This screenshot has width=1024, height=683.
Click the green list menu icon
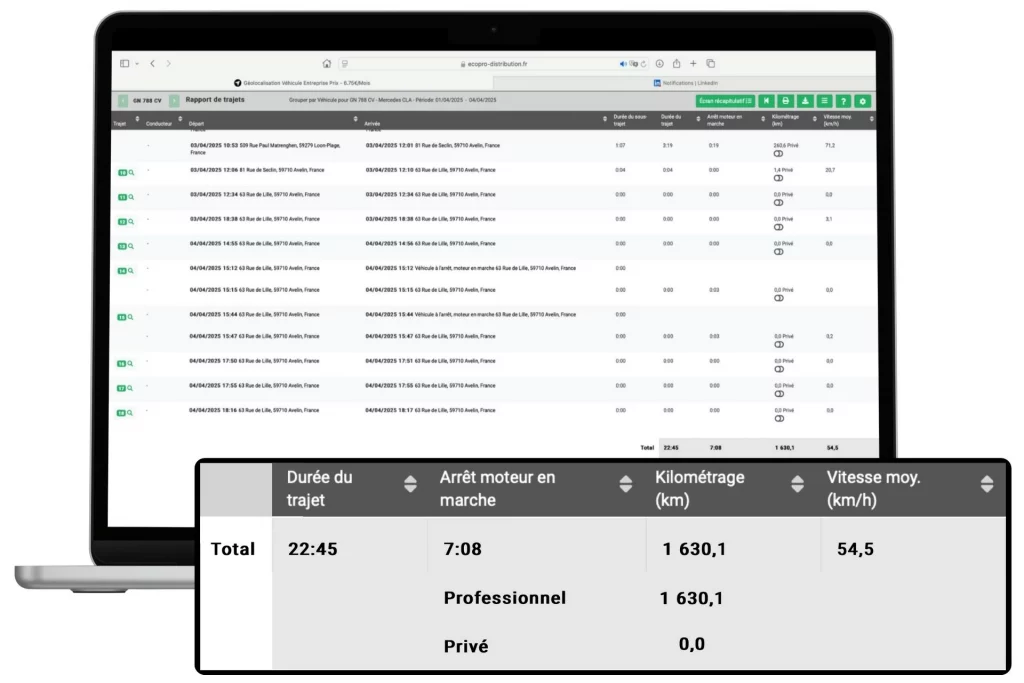coord(824,101)
